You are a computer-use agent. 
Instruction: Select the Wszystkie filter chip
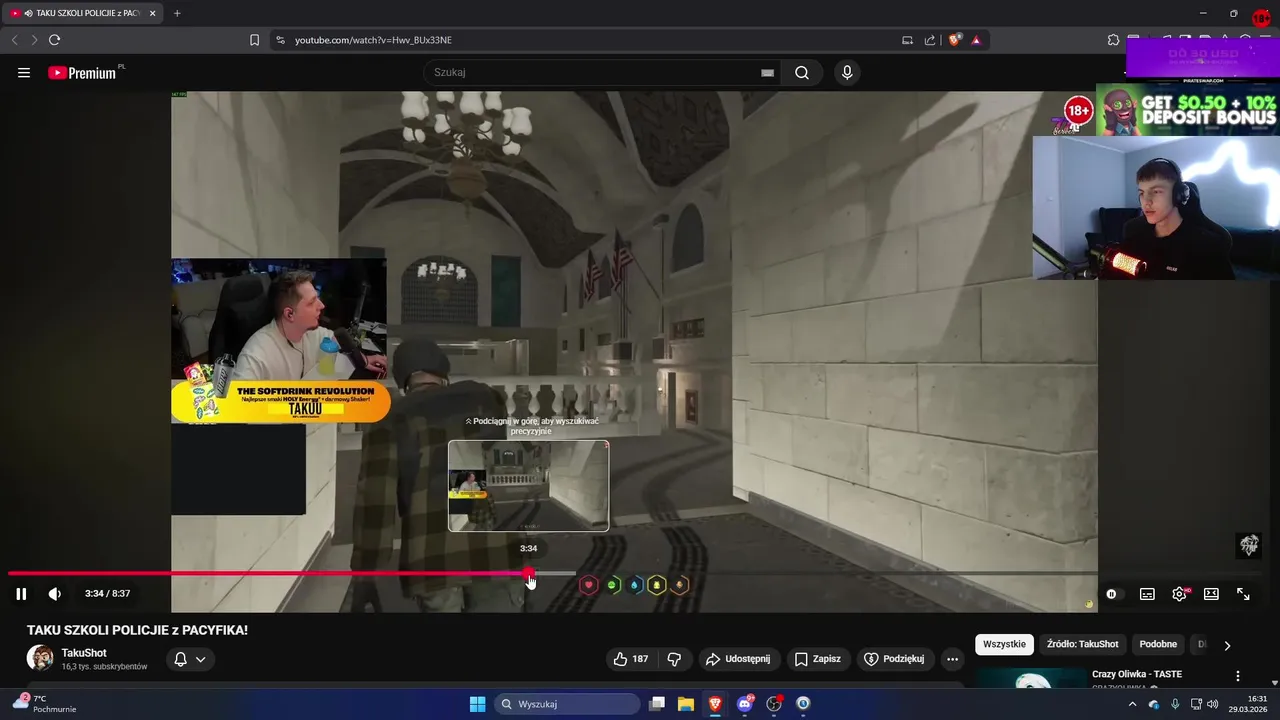1004,644
